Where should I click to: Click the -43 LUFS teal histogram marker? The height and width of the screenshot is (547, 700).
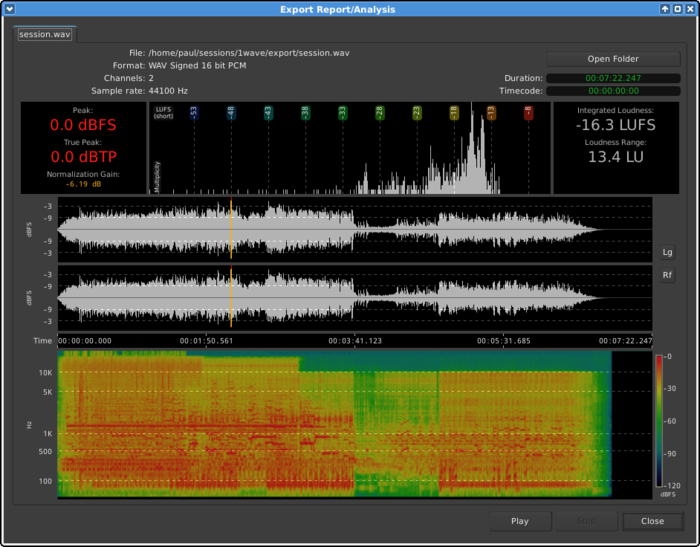(x=268, y=113)
